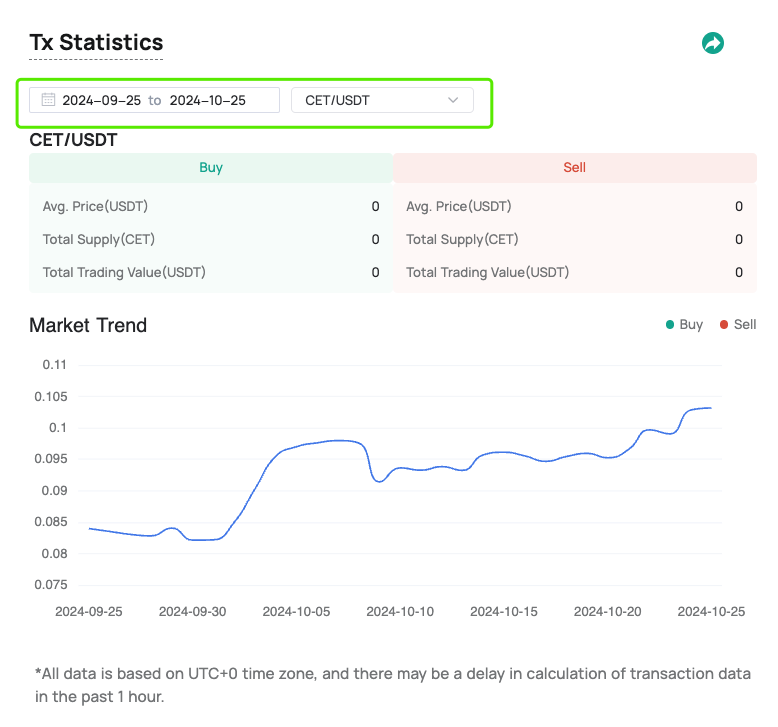Screen dimensions: 778x727
Task: Click the calendar icon in date range
Action: pyautogui.click(x=48, y=100)
